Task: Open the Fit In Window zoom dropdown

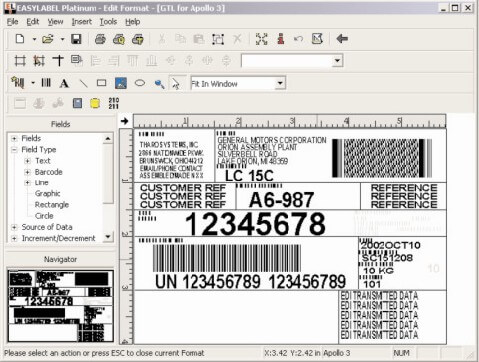Action: (x=280, y=83)
